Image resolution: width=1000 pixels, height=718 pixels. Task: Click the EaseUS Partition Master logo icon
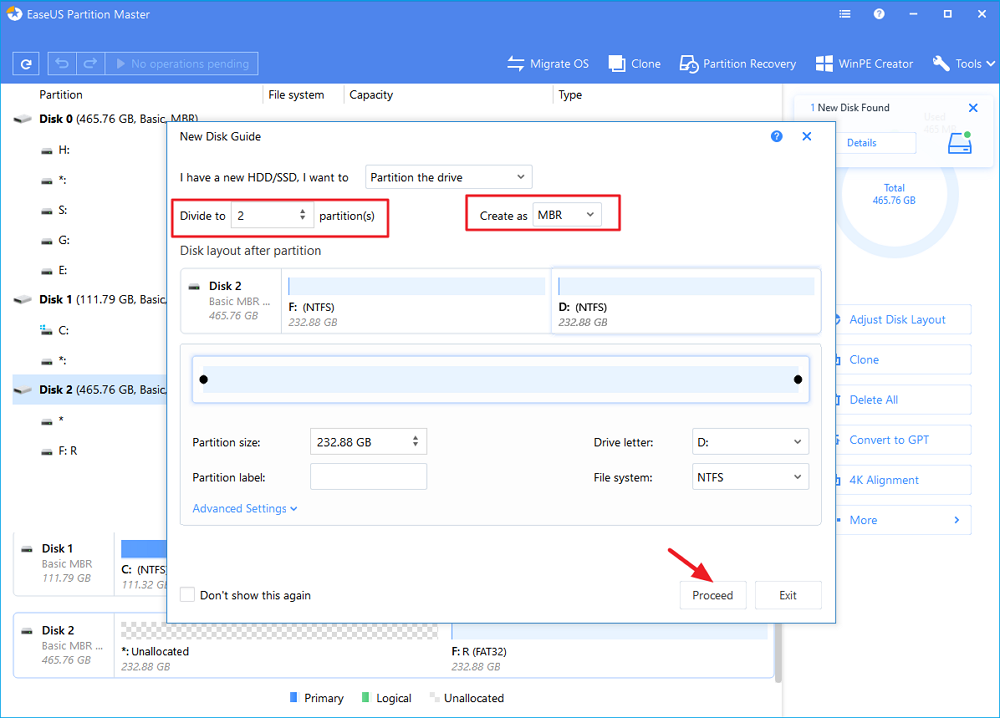click(x=14, y=14)
